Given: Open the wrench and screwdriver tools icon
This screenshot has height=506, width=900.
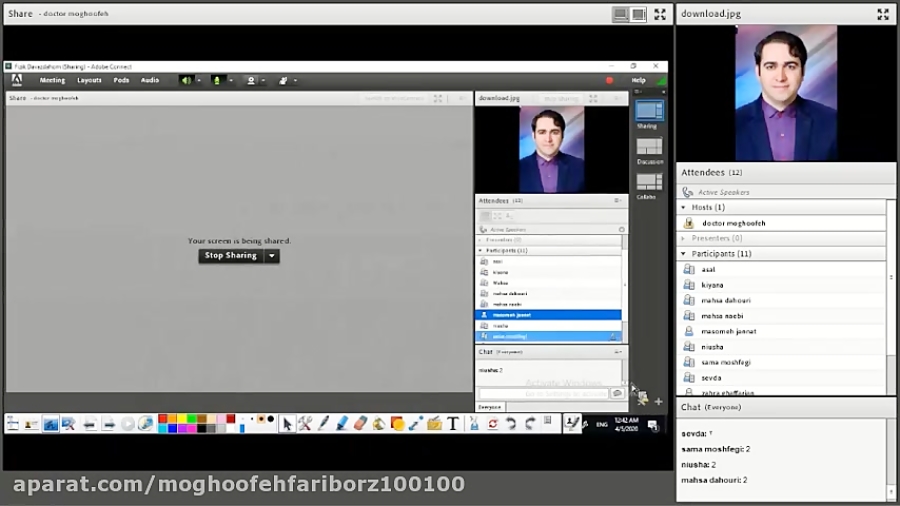Looking at the screenshot, I should point(305,424).
